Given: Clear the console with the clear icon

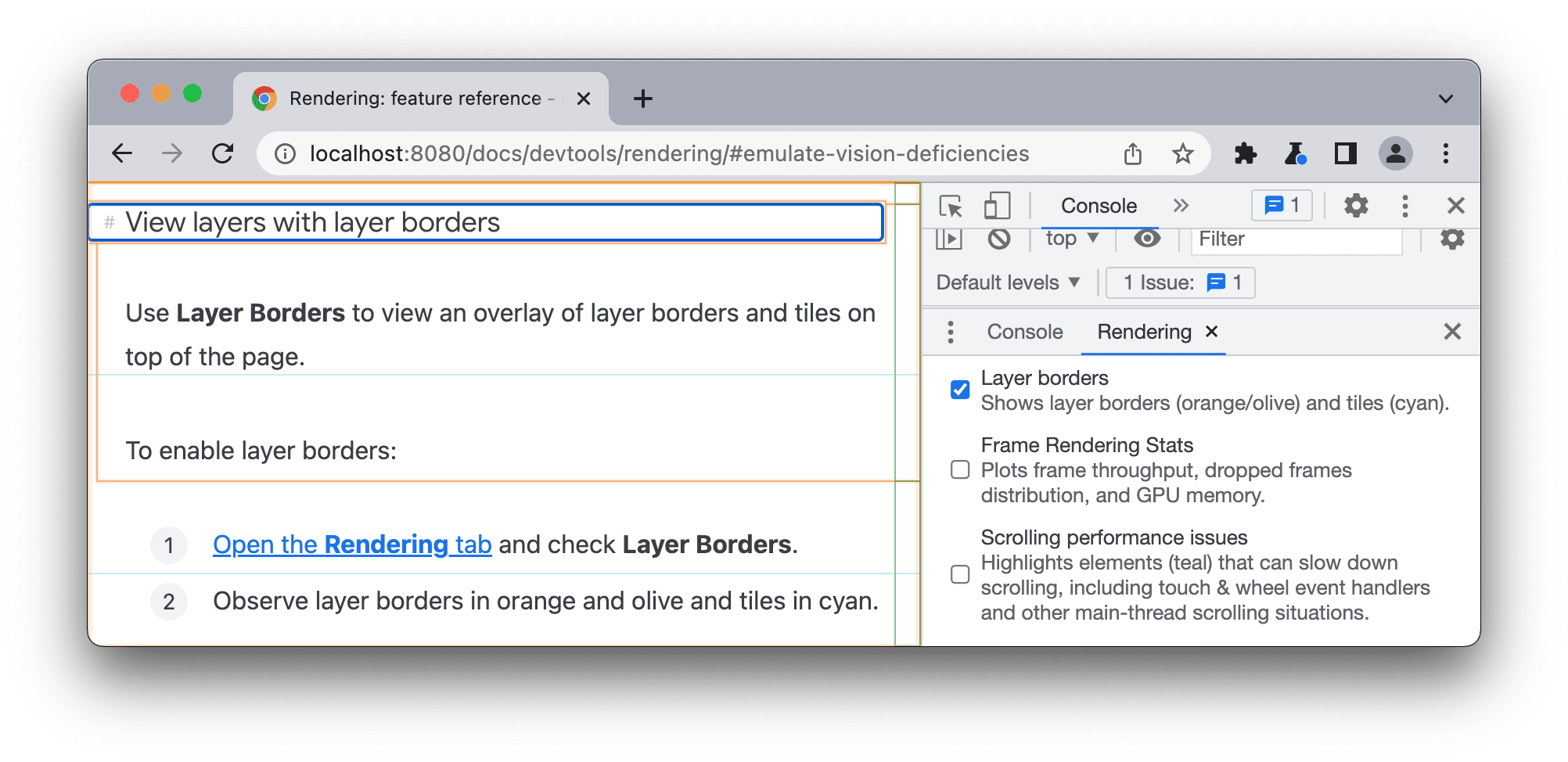Looking at the screenshot, I should (x=999, y=239).
